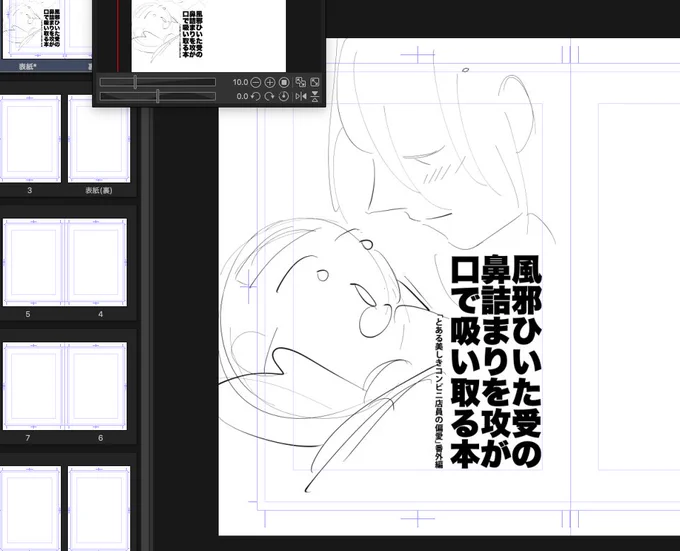Click the 表紙(裏) page label

point(99,190)
